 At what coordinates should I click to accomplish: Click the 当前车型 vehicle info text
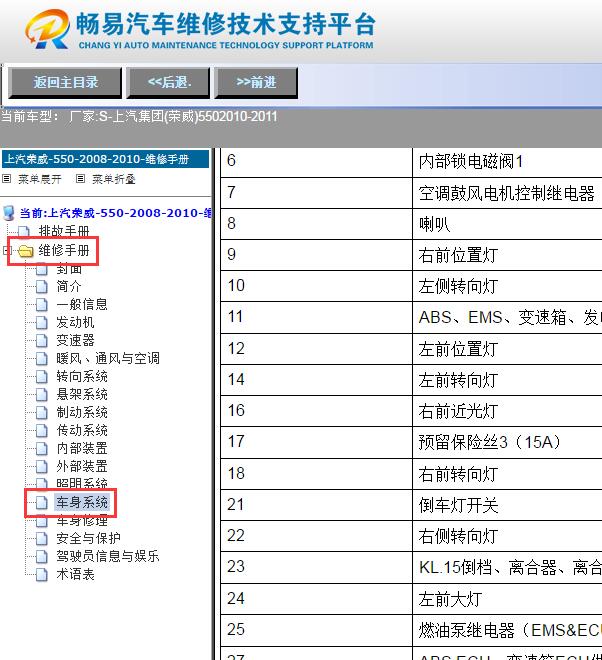139,117
